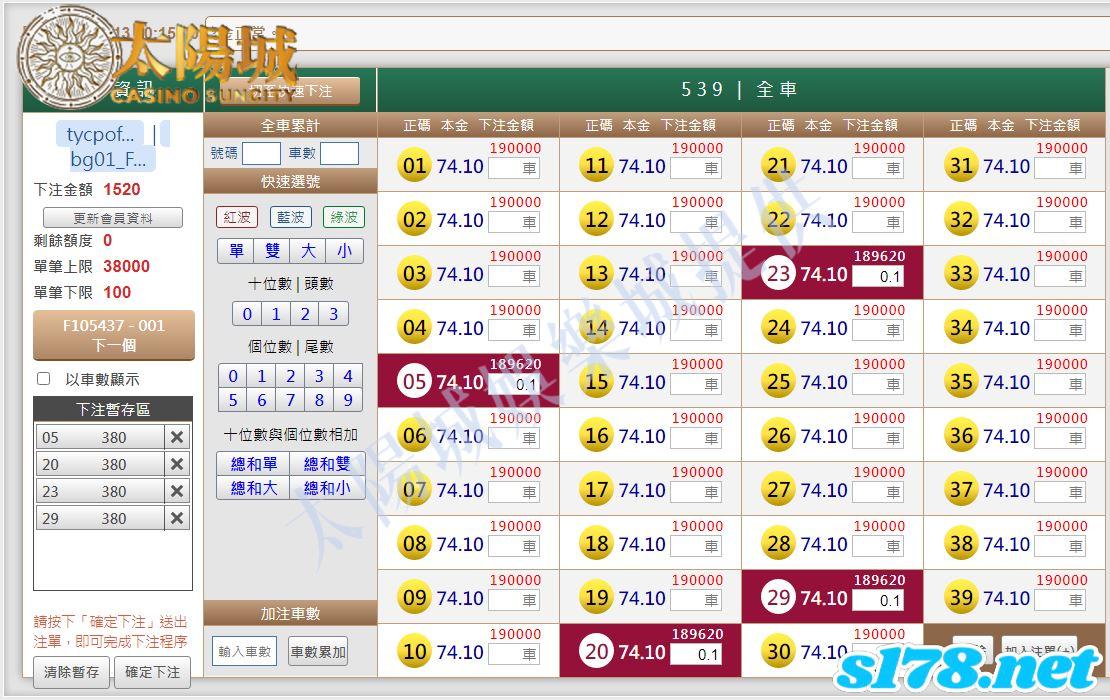Viewport: 1110px width, 700px height.
Task: Select odd numbers with 單
Action: click(236, 251)
